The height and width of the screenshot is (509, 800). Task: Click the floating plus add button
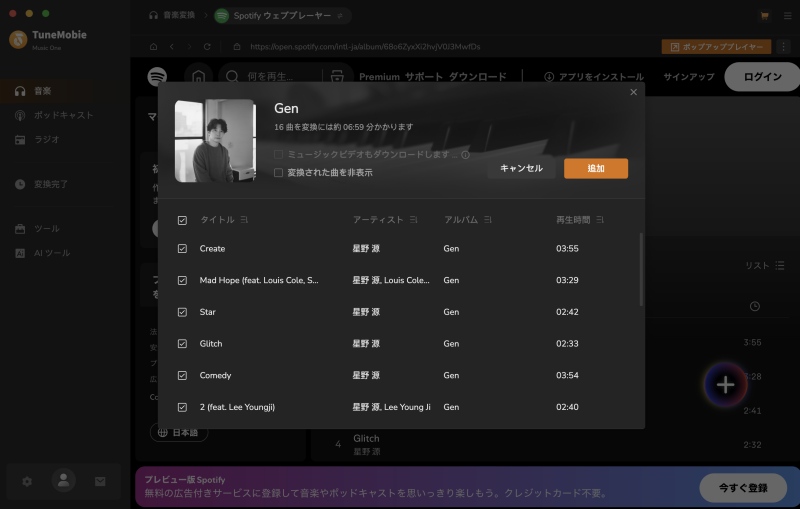pos(725,385)
